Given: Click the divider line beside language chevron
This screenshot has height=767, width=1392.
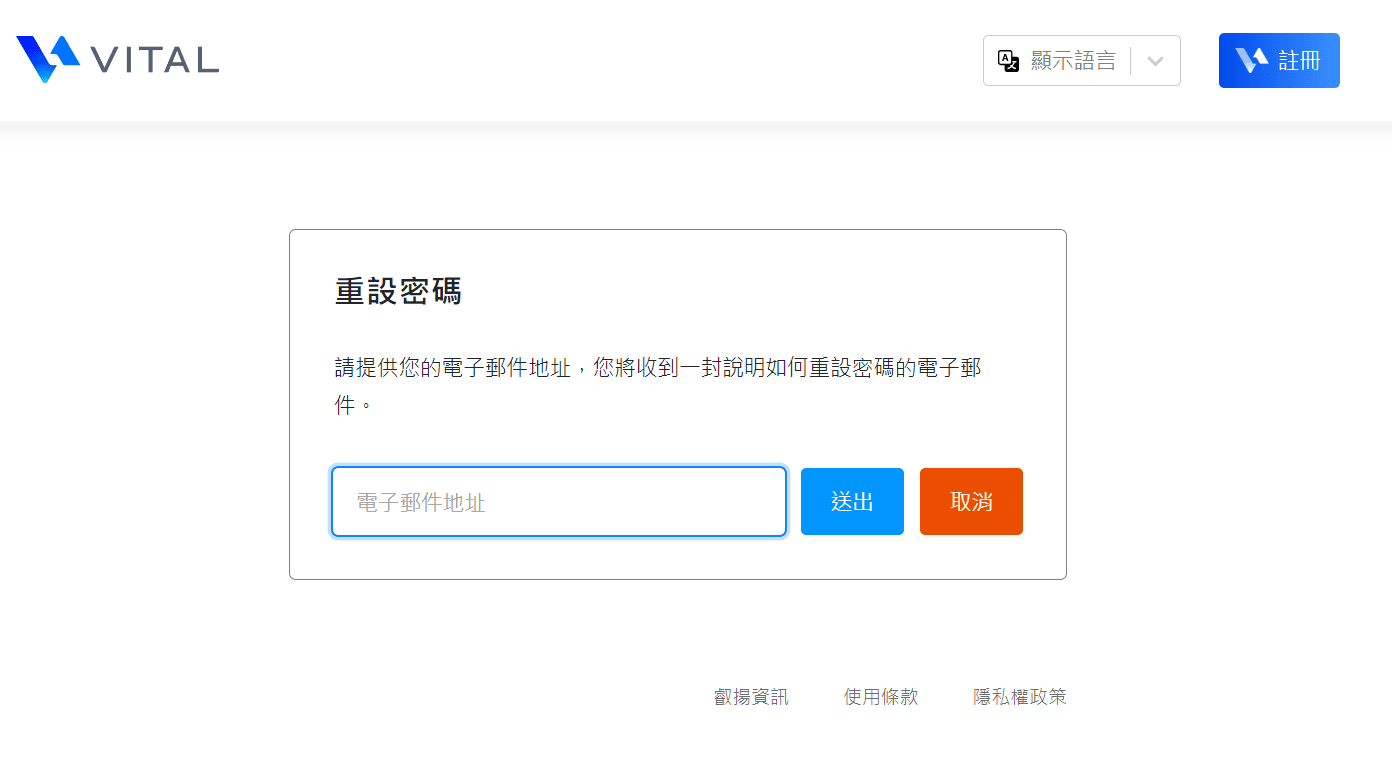Looking at the screenshot, I should [x=1131, y=61].
